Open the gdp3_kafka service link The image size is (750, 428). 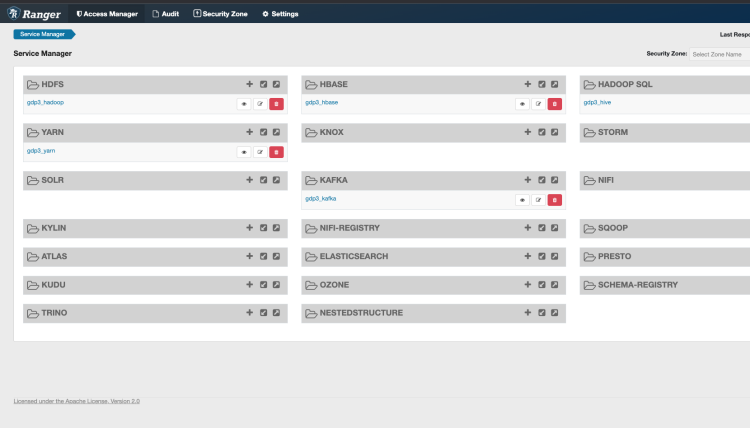click(x=320, y=198)
